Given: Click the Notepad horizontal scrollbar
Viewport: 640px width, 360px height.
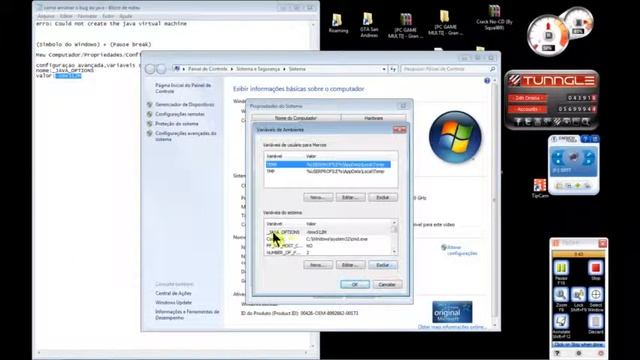Looking at the screenshot, I should (171, 353).
